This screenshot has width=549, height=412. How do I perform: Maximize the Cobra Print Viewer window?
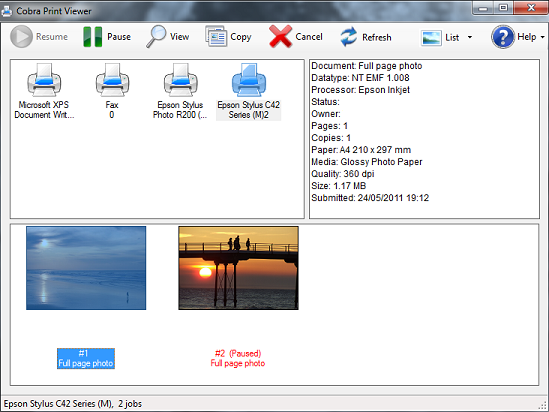pos(503,8)
